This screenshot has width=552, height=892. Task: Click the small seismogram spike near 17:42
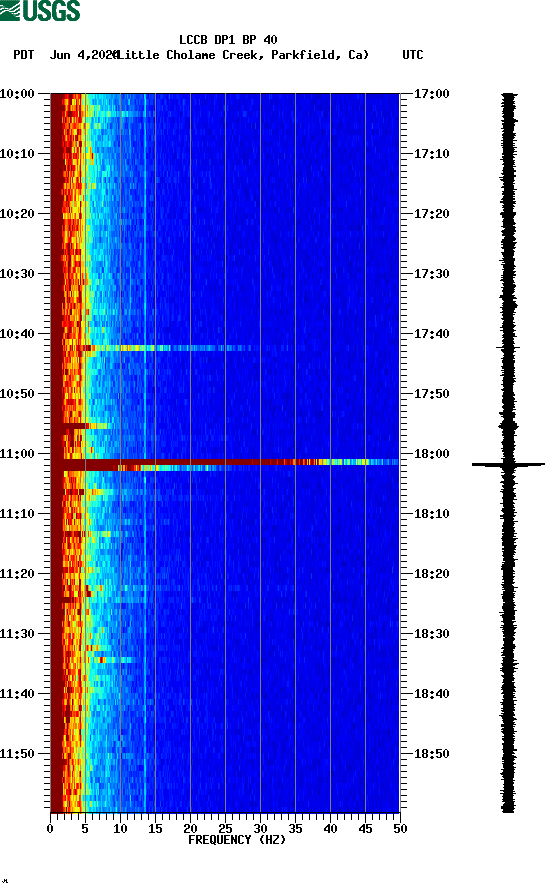(x=508, y=347)
